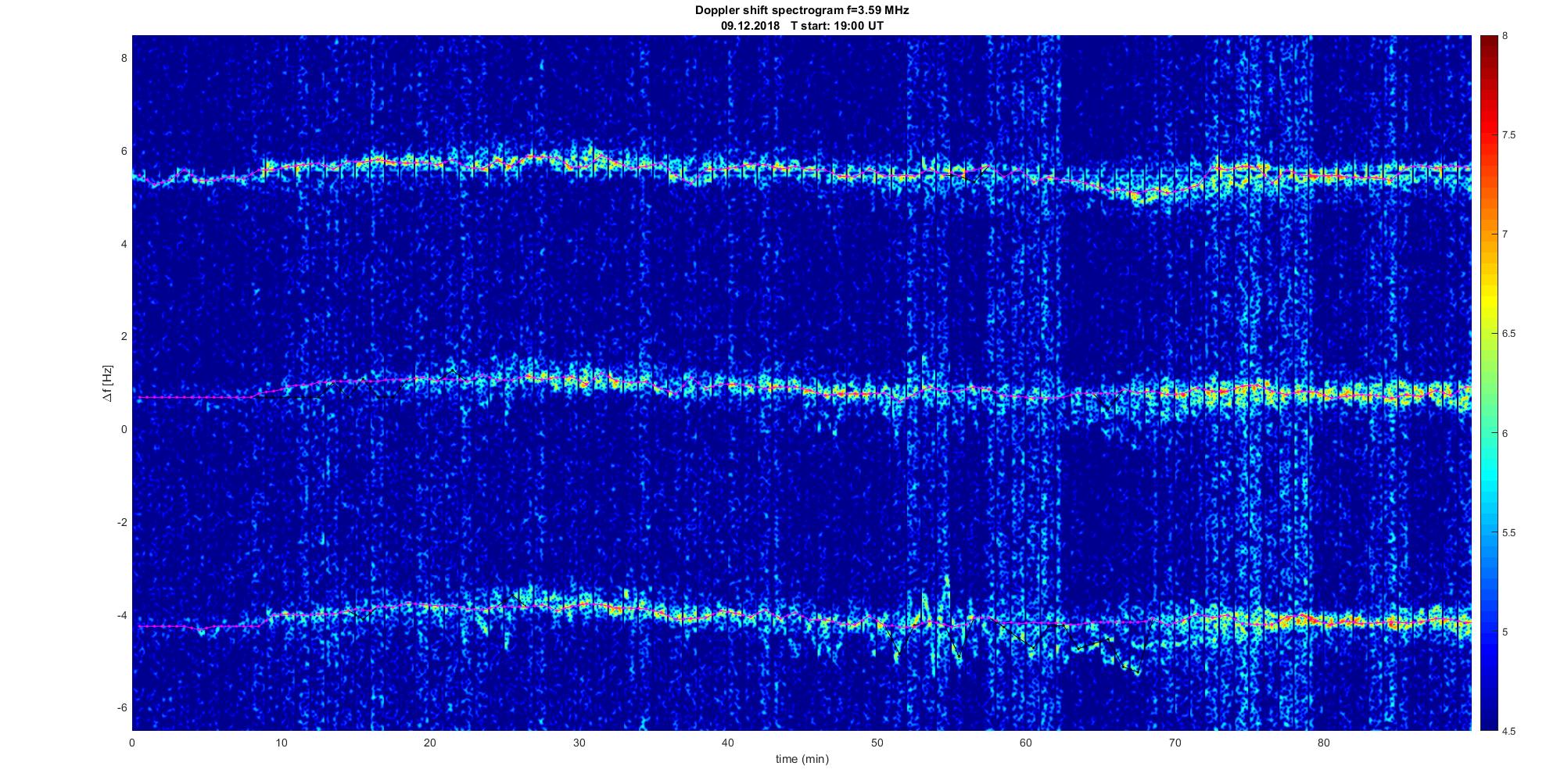Click the y-axis tick label 6
Screen dimensions: 1564x784
pos(124,151)
